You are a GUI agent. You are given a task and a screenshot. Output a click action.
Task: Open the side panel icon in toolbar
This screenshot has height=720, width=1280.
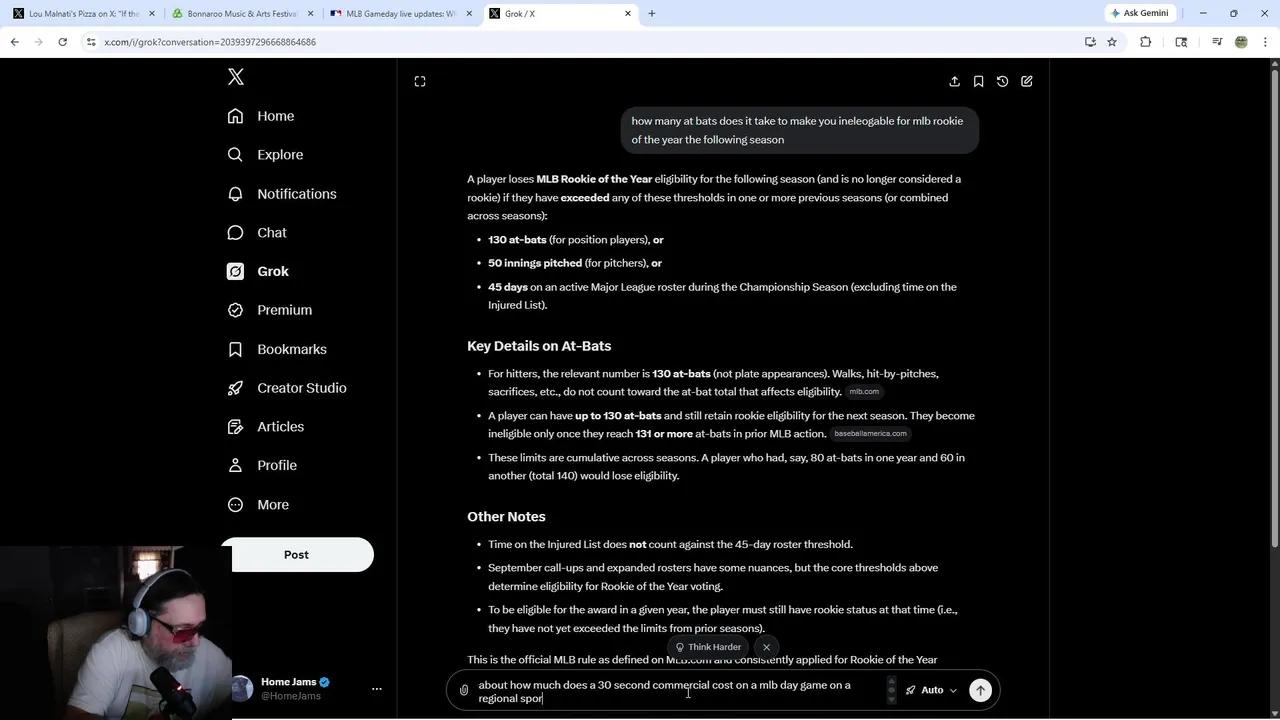[x=1181, y=42]
